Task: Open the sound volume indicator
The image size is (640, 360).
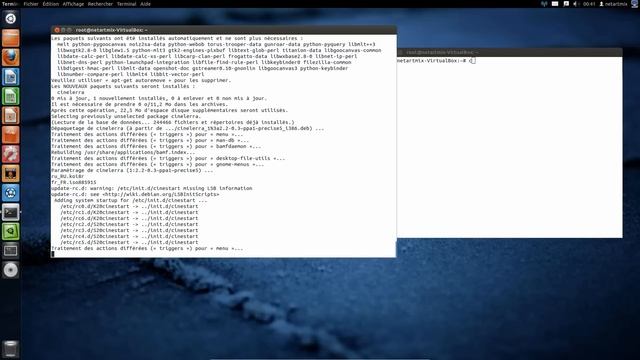Action: (x=576, y=4)
